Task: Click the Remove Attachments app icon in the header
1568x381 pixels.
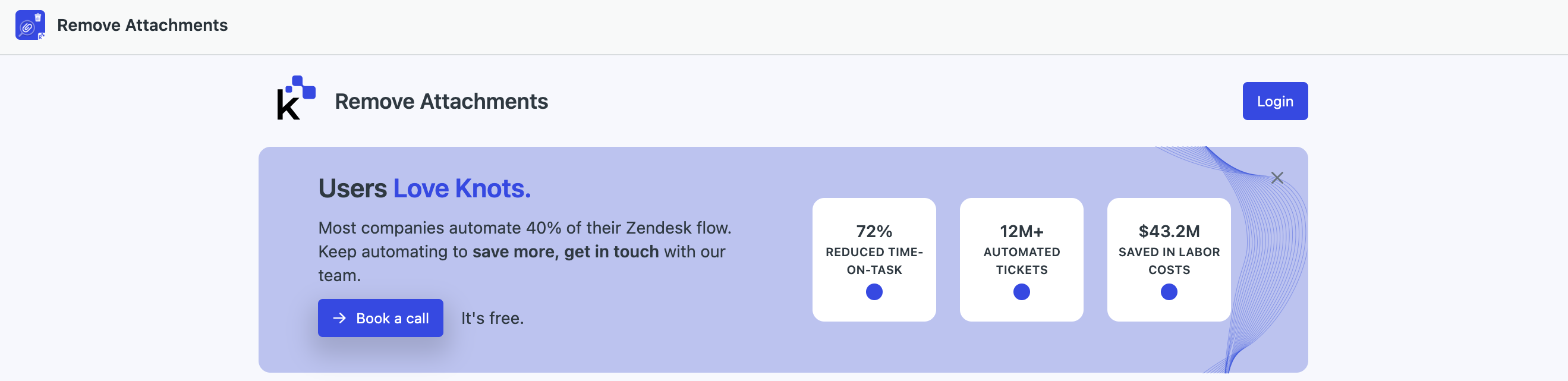Action: click(30, 25)
